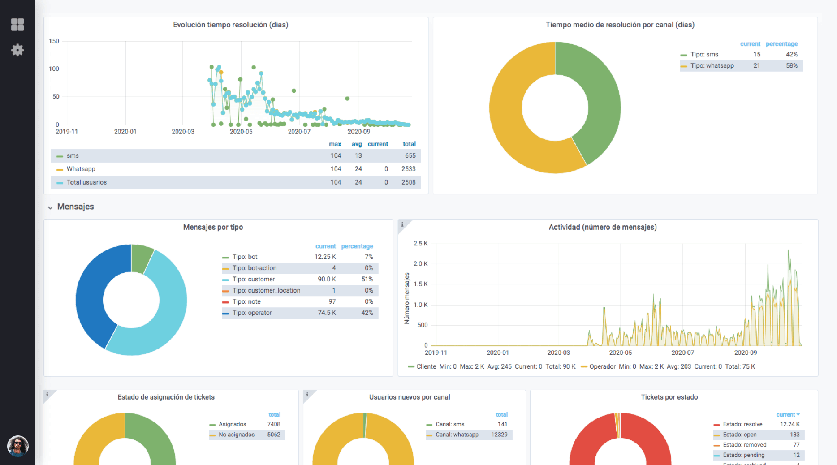Sort Mensajes por tipo legend by percentage
The image size is (837, 465).
pyautogui.click(x=357, y=246)
